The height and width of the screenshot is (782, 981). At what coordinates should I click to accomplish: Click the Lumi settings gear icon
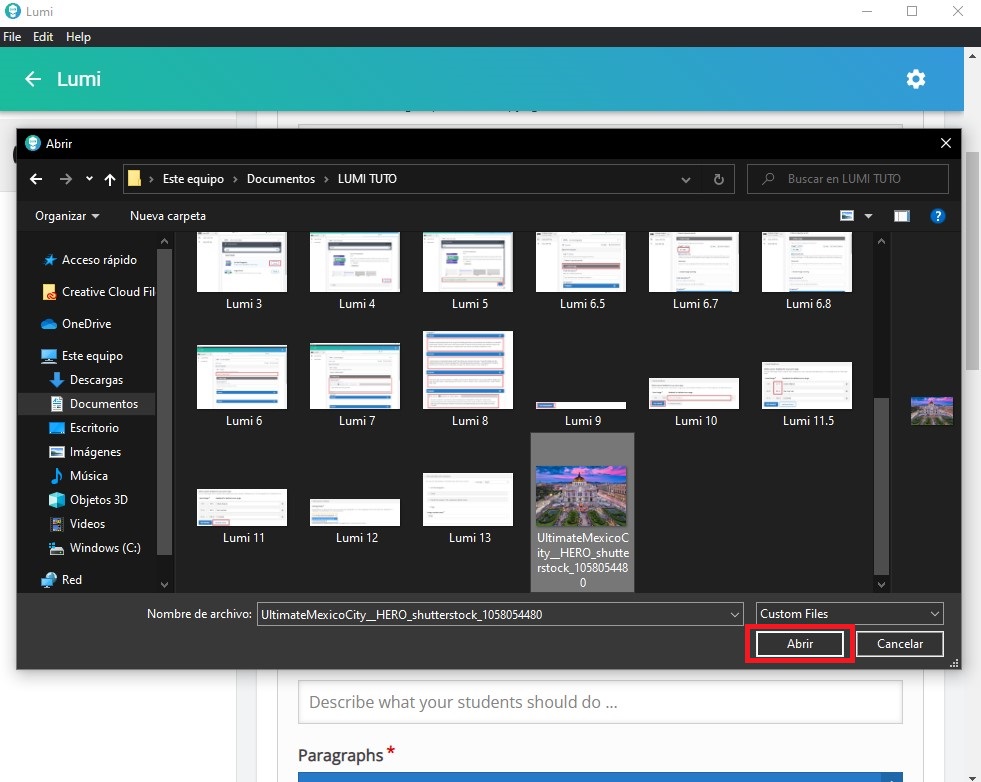(x=915, y=79)
